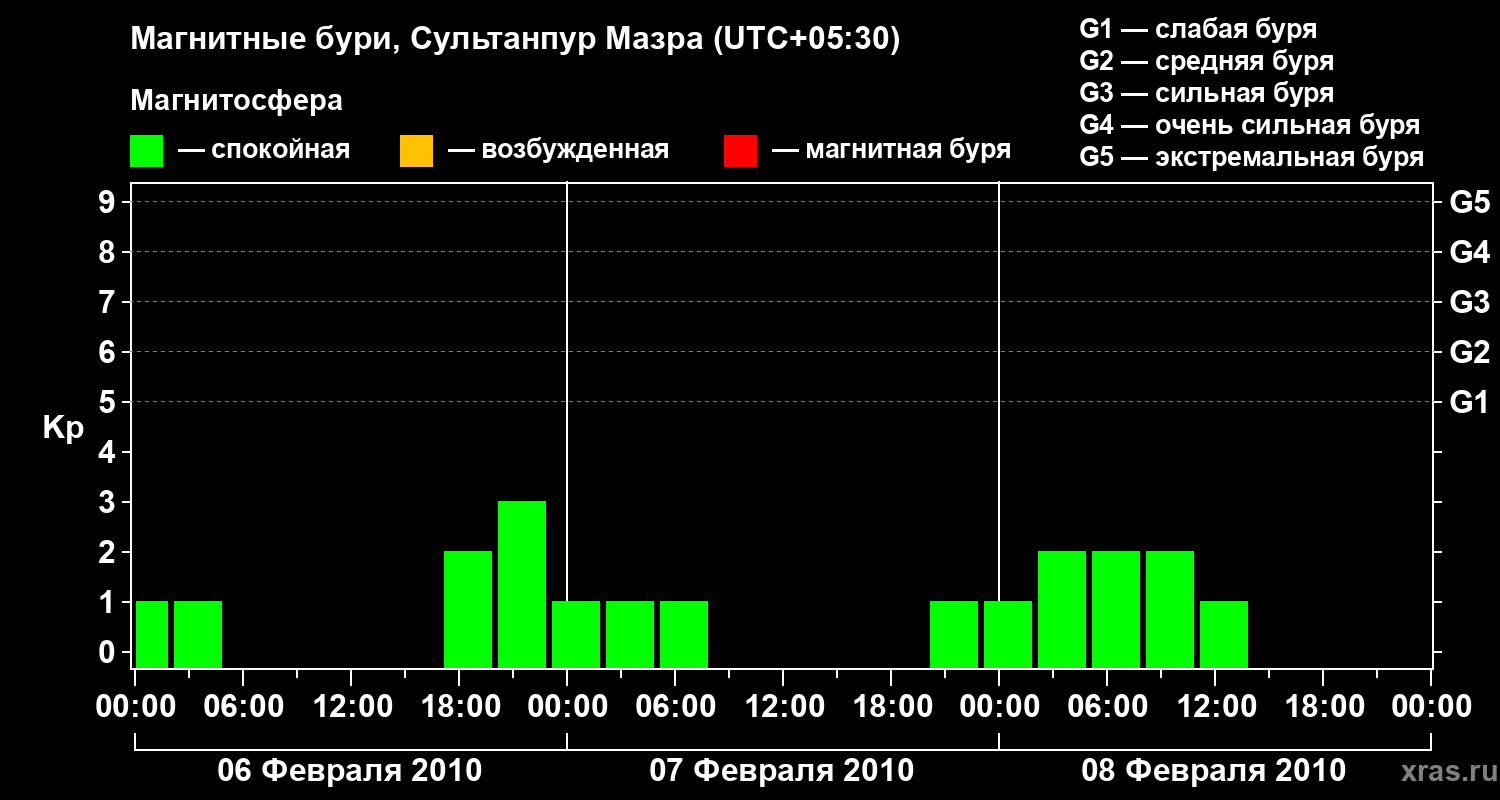Click the '— возбужденная' legend text
1500x800 pixels.
click(x=559, y=151)
